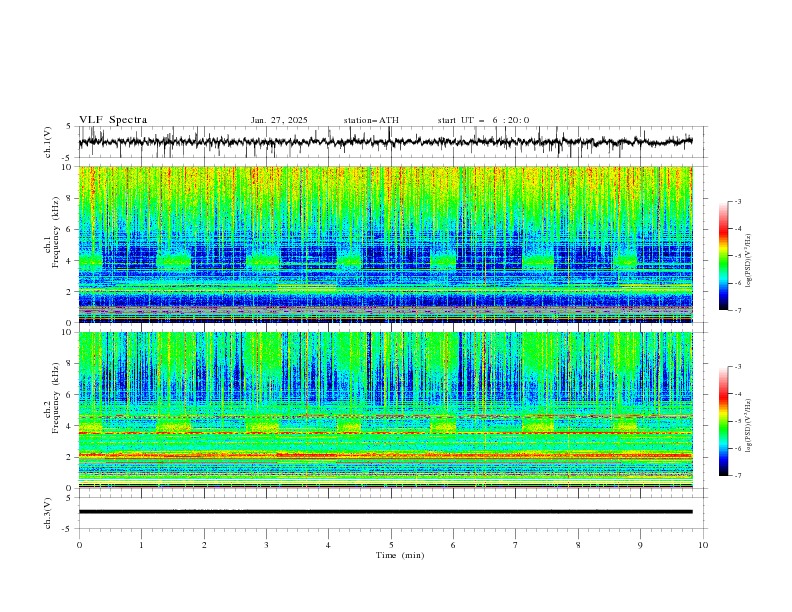Click the ch.1 PSD color bar
This screenshot has height=612, width=792.
(x=723, y=256)
